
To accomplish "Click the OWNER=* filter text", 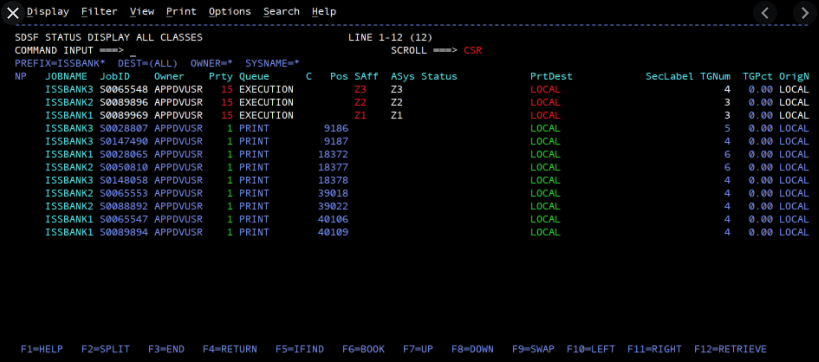I will tap(212, 63).
